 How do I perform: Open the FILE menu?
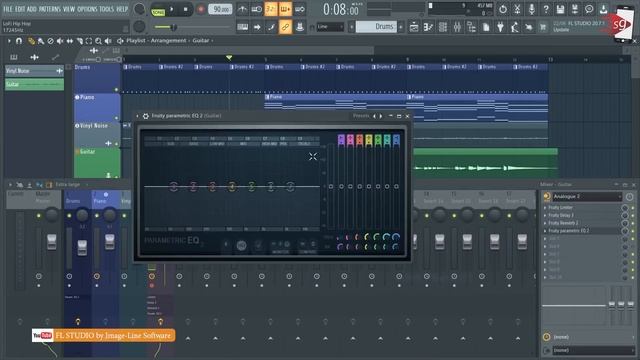coord(8,9)
